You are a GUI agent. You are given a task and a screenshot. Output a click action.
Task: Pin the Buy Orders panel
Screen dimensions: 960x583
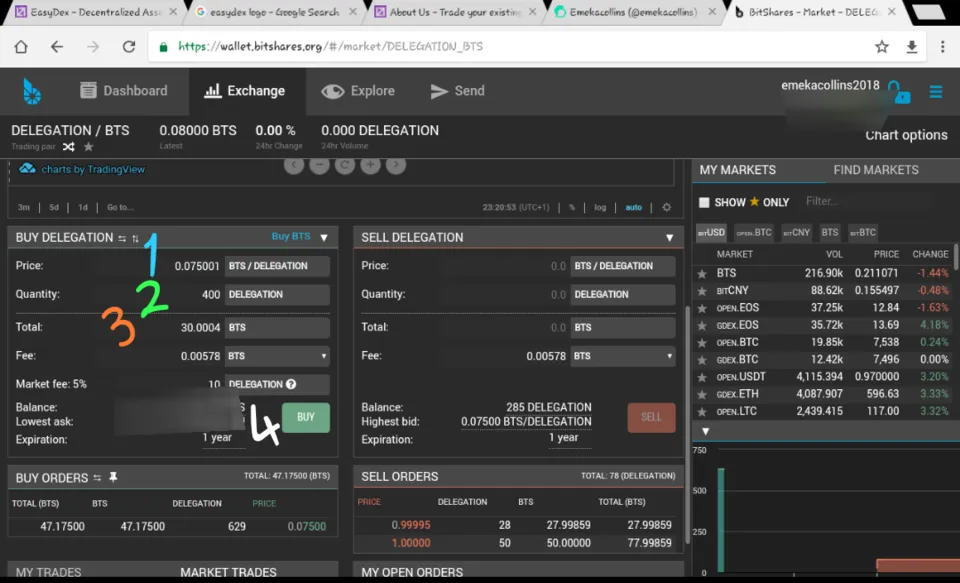113,477
